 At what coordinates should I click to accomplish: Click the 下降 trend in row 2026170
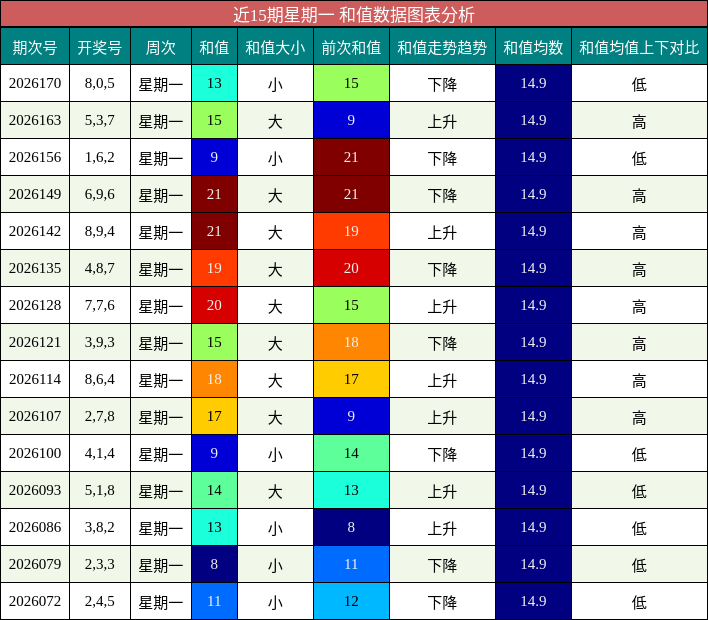(442, 84)
